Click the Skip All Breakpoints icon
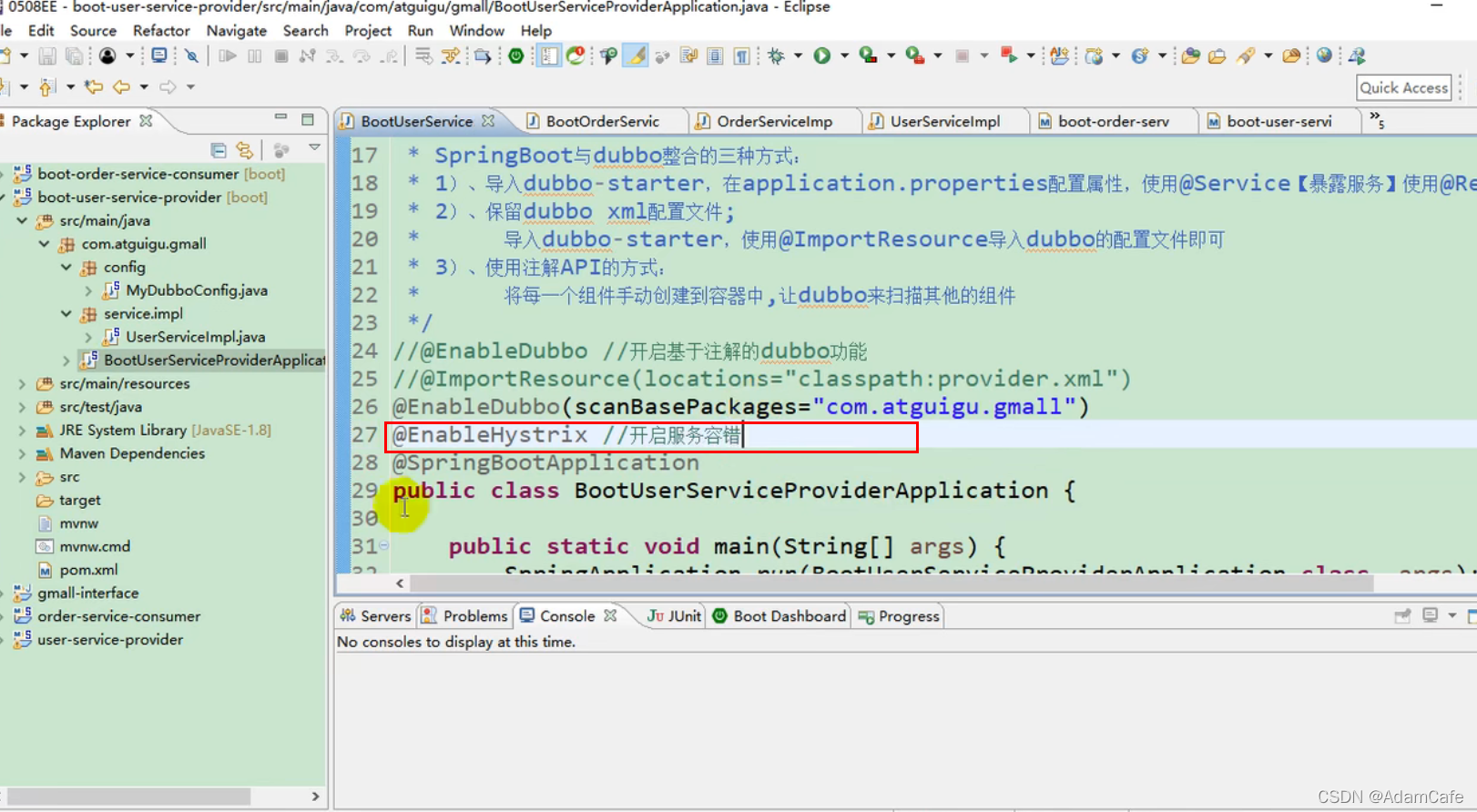1477x812 pixels. (x=191, y=56)
